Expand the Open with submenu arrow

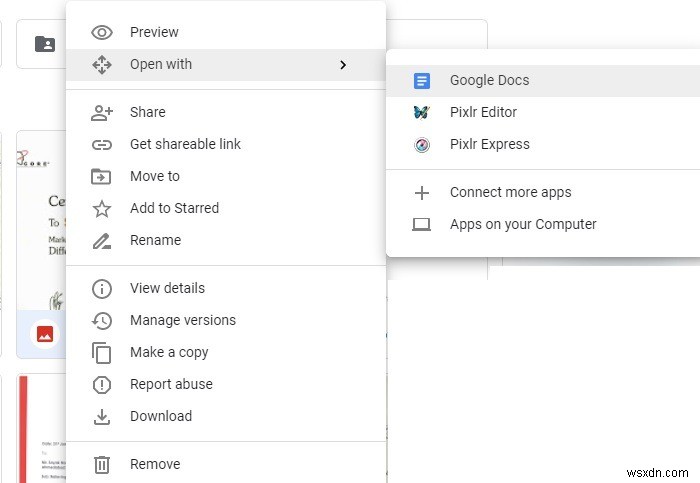pos(343,65)
